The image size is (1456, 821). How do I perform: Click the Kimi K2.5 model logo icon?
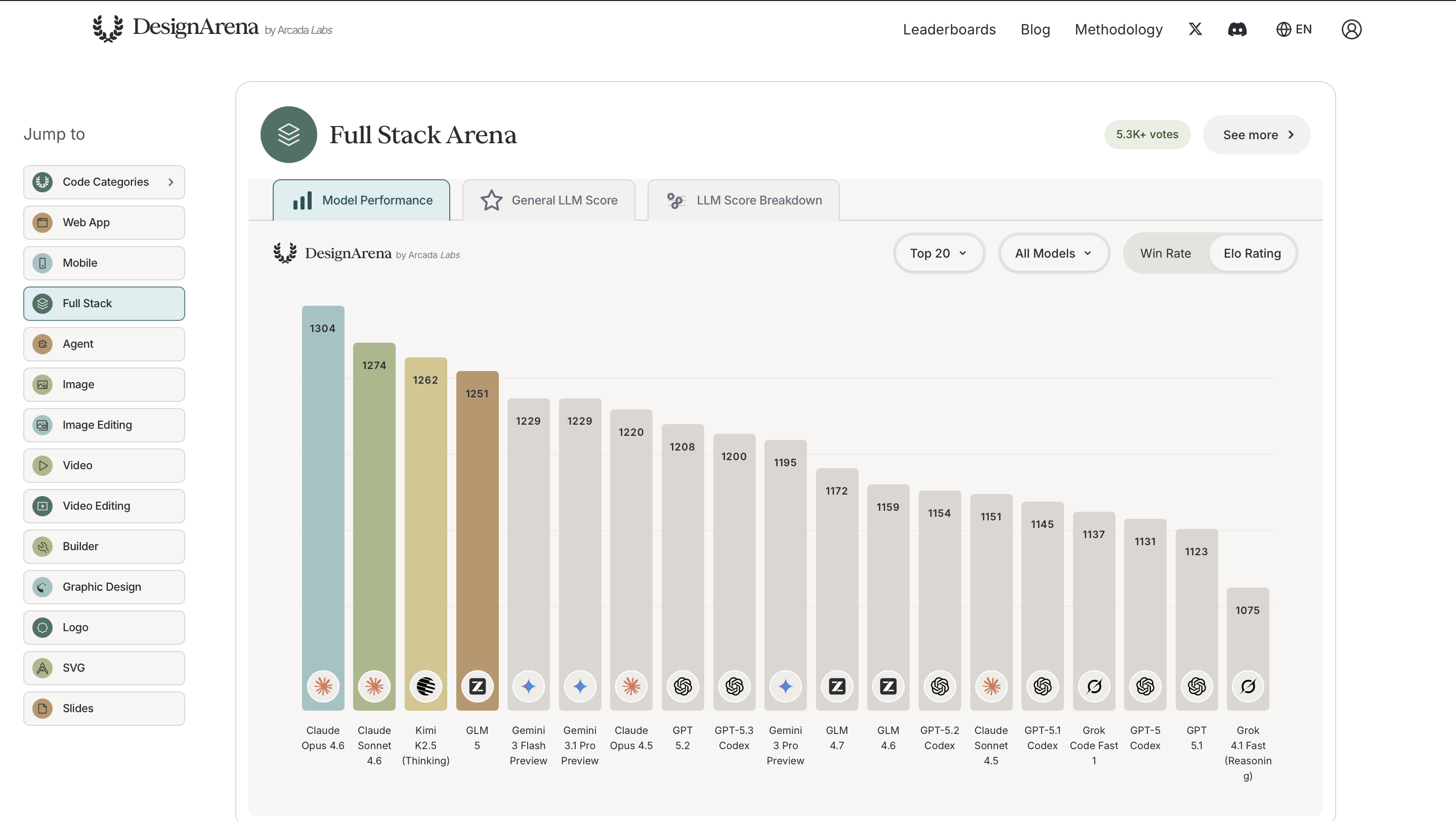pos(425,686)
